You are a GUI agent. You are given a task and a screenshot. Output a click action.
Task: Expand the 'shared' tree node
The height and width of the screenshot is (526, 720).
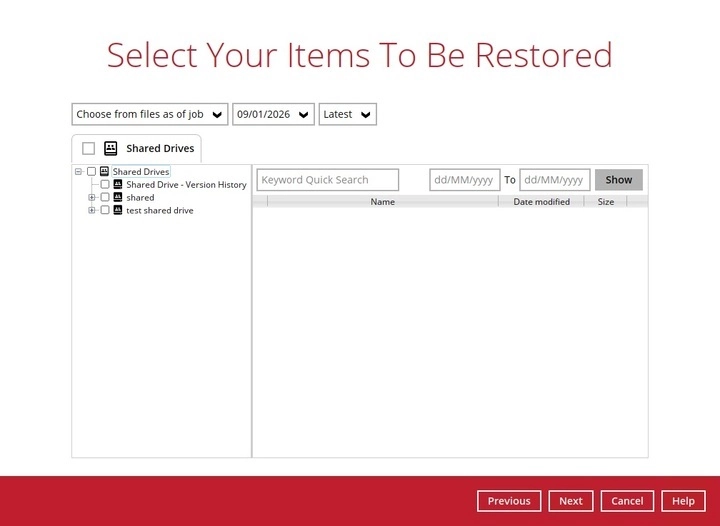92,197
